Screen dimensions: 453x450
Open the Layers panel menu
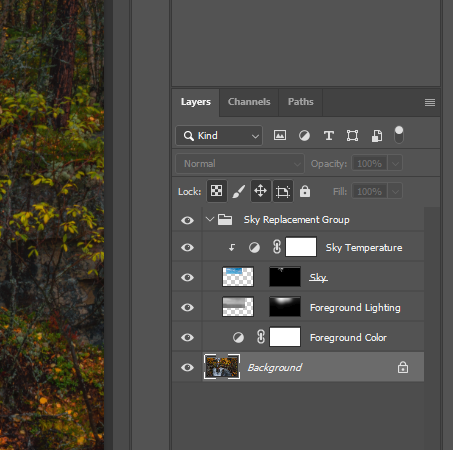[x=430, y=102]
